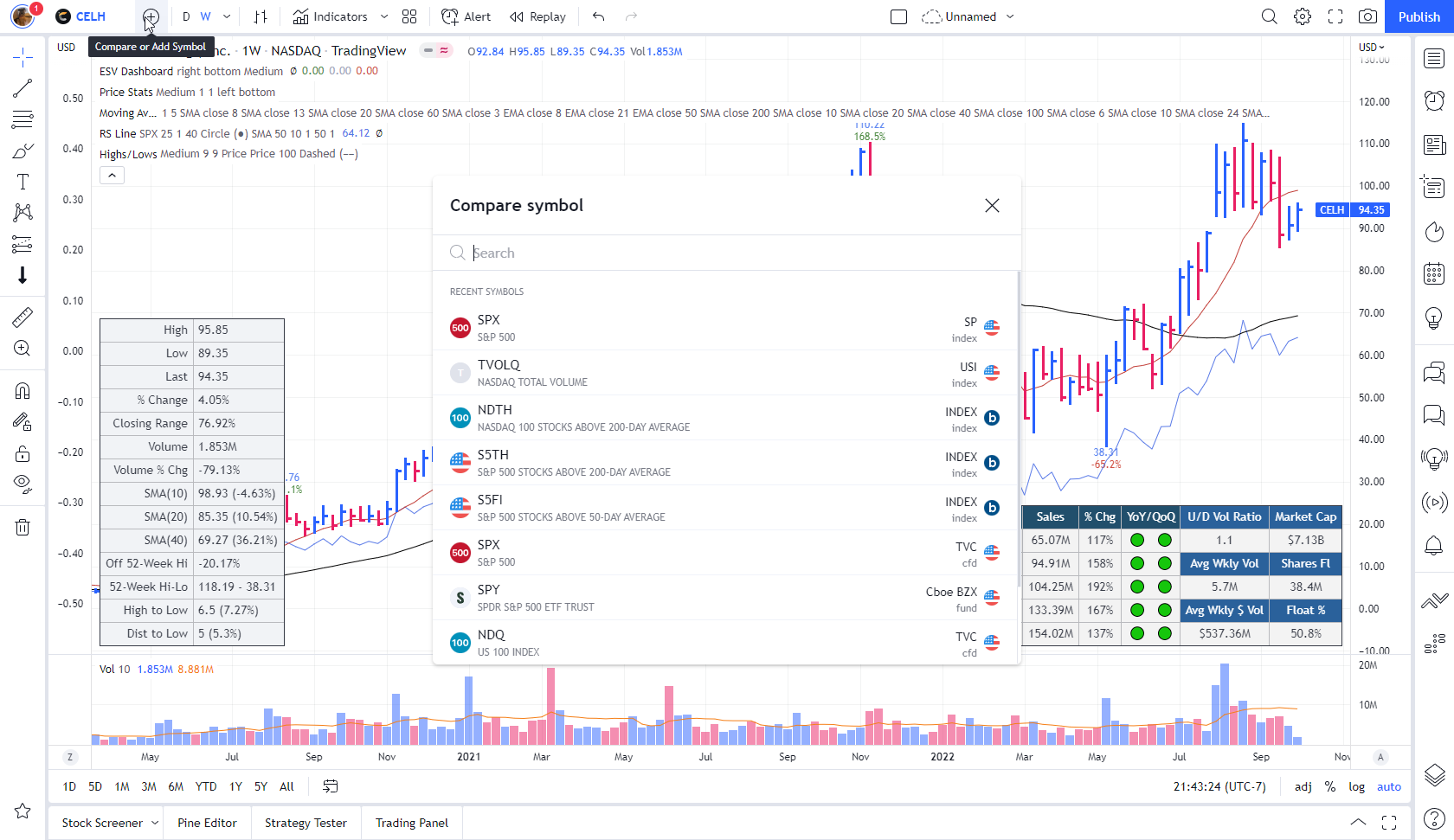Open private chats panel
Viewport: 1454px width, 840px height.
pyautogui.click(x=1434, y=416)
